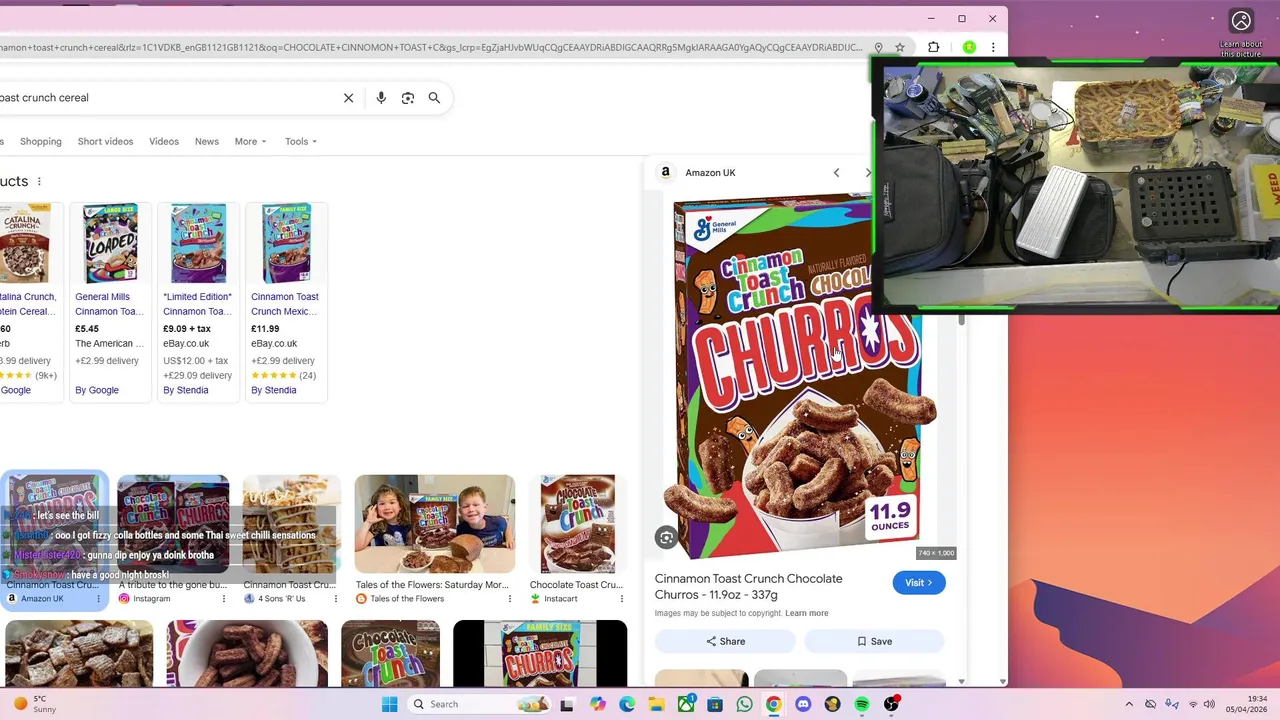Switch to Chrome on the taskbar
This screenshot has height=720, width=1280.
click(x=773, y=704)
